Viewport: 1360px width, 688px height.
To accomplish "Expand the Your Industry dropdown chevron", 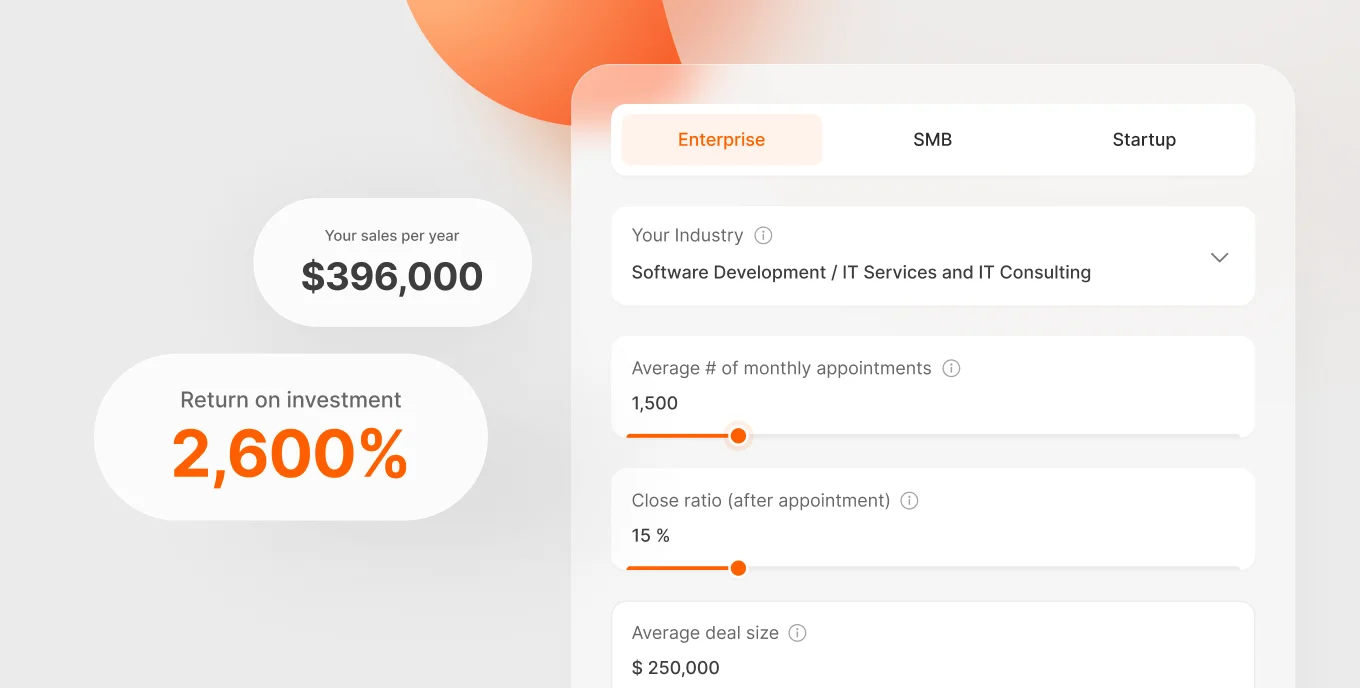I will coord(1219,257).
